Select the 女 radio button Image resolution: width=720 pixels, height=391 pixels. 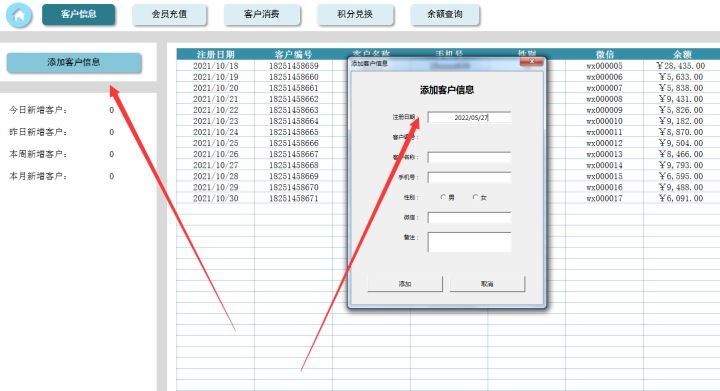point(475,197)
